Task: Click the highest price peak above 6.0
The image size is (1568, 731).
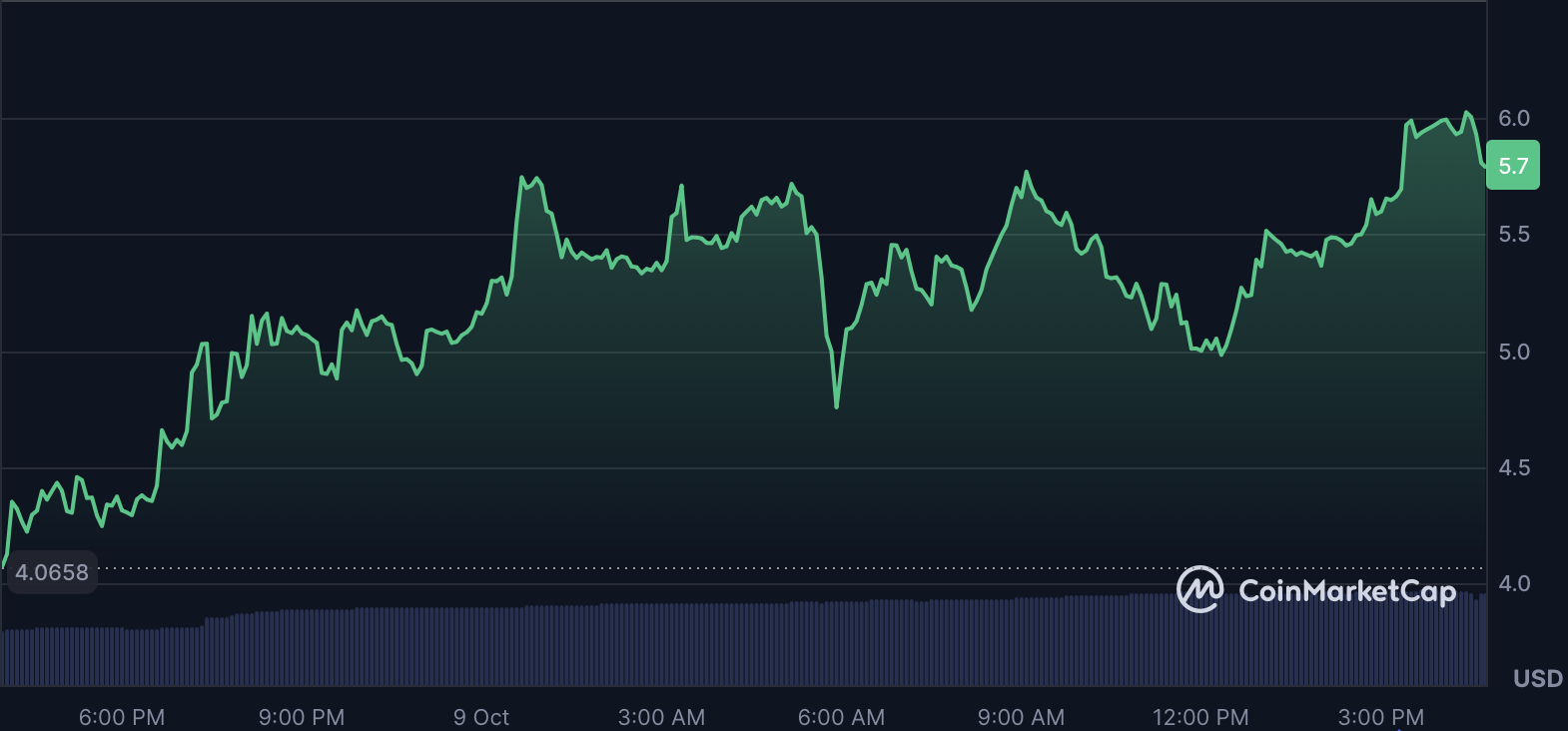Action: (1466, 113)
